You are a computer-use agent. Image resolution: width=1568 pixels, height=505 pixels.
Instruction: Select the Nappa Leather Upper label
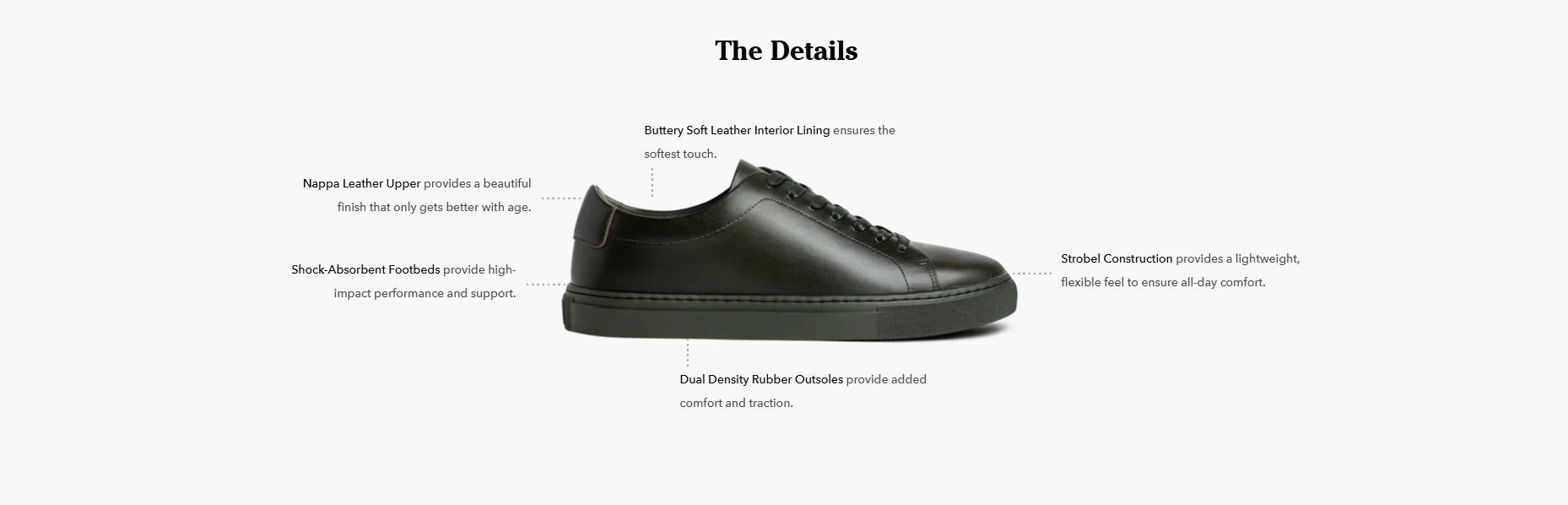(361, 183)
